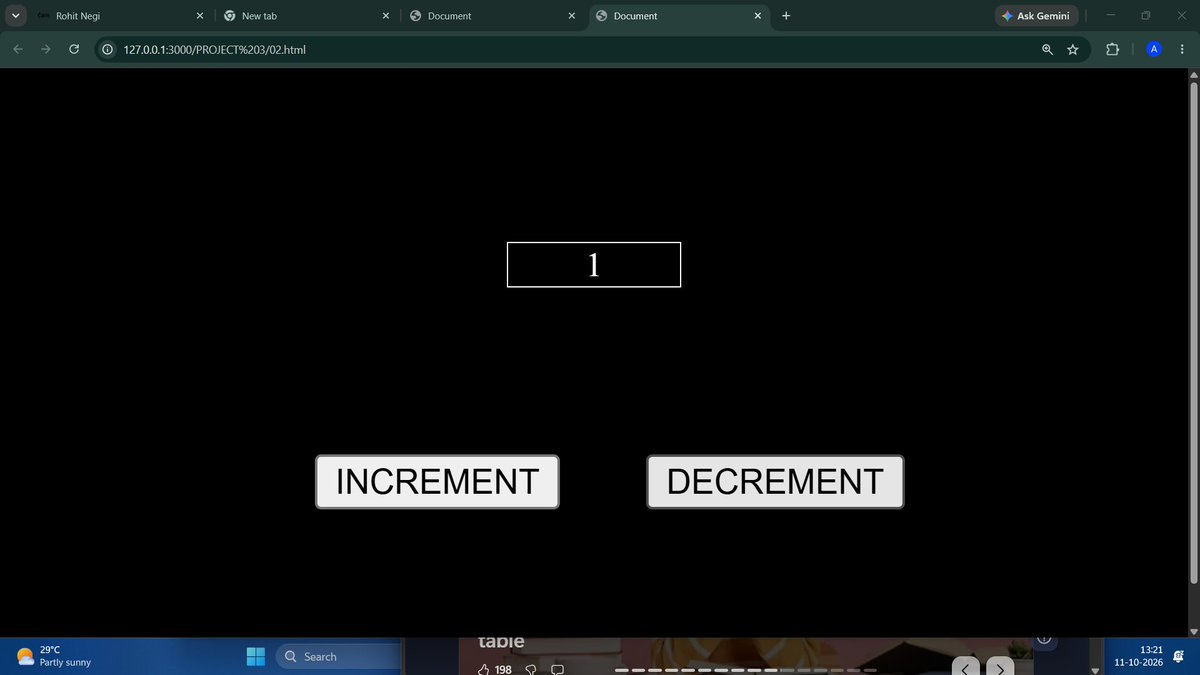
Task: Open a new browser tab
Action: tap(786, 16)
